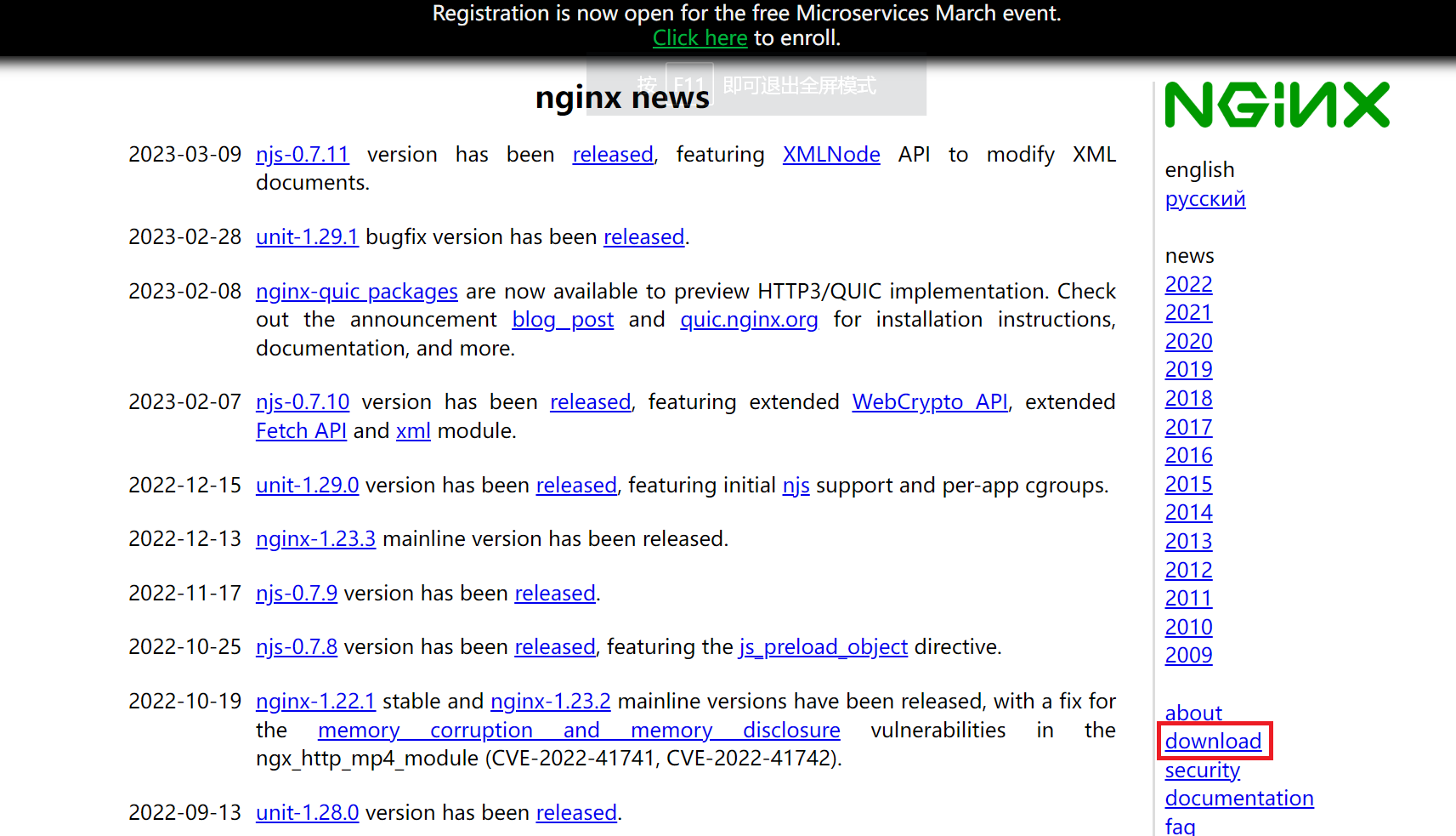The image size is (1456, 836).
Task: Switch language to русский
Action: (x=1205, y=199)
